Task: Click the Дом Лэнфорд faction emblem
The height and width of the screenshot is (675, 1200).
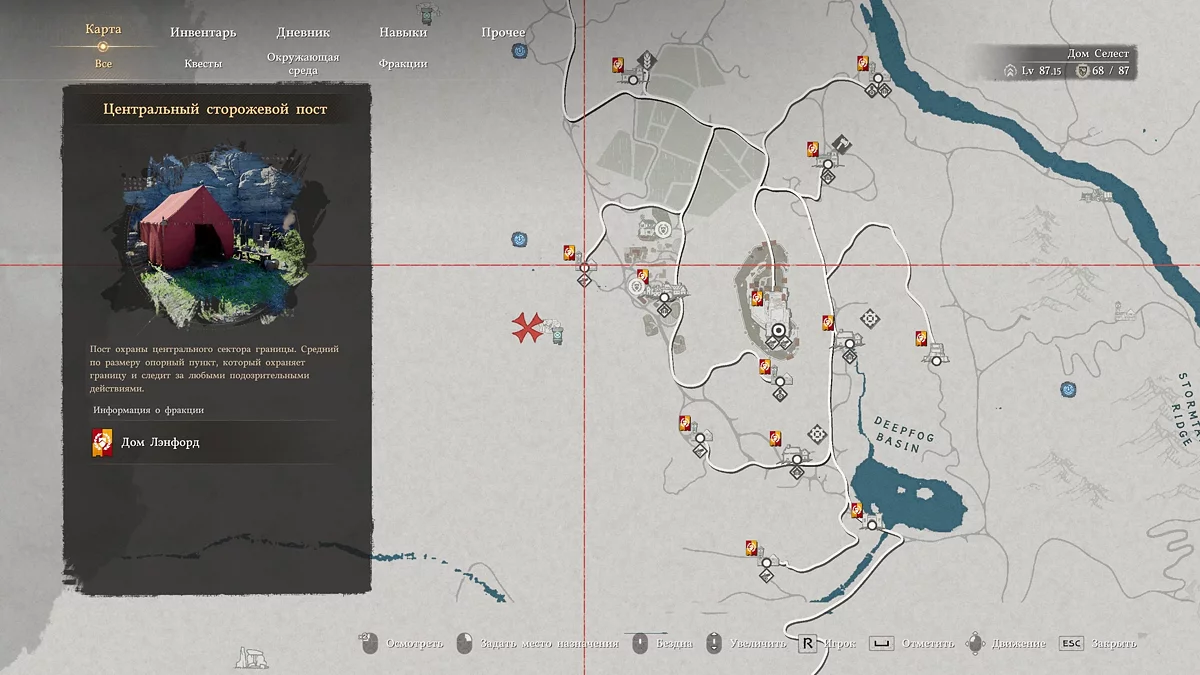Action: click(x=102, y=442)
